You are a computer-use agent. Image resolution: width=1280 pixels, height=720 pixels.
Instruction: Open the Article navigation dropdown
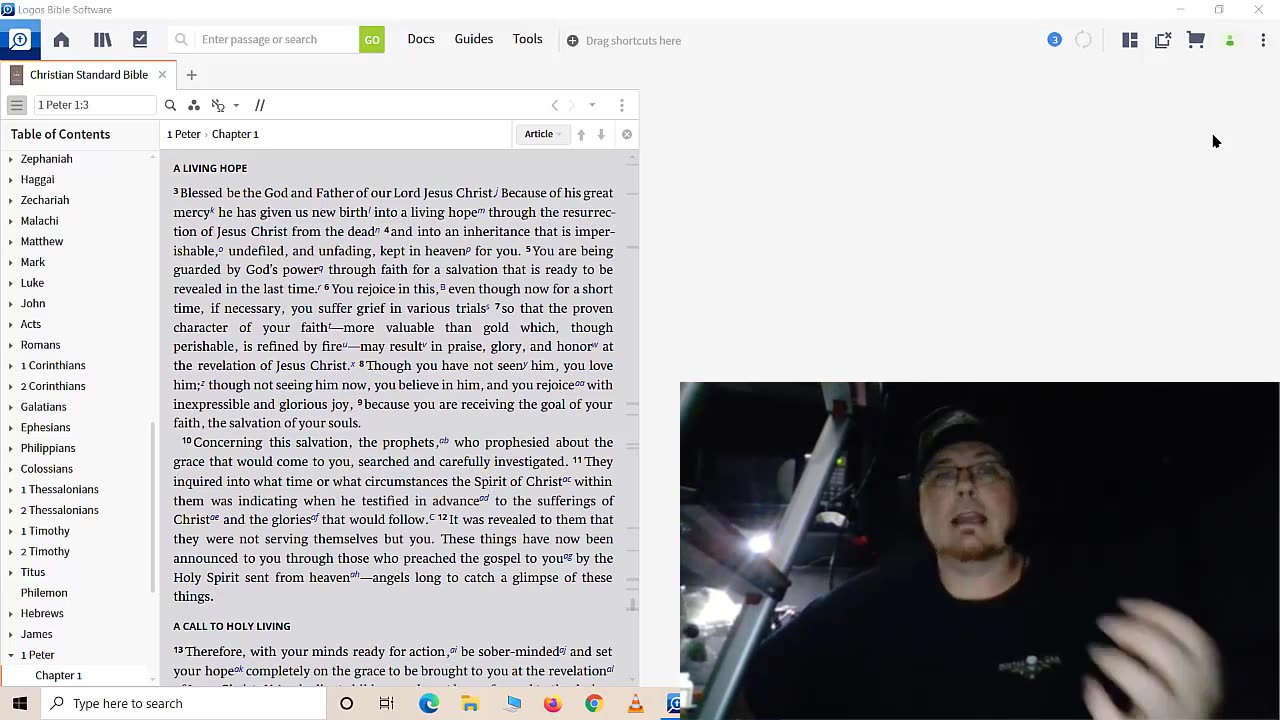pos(542,134)
